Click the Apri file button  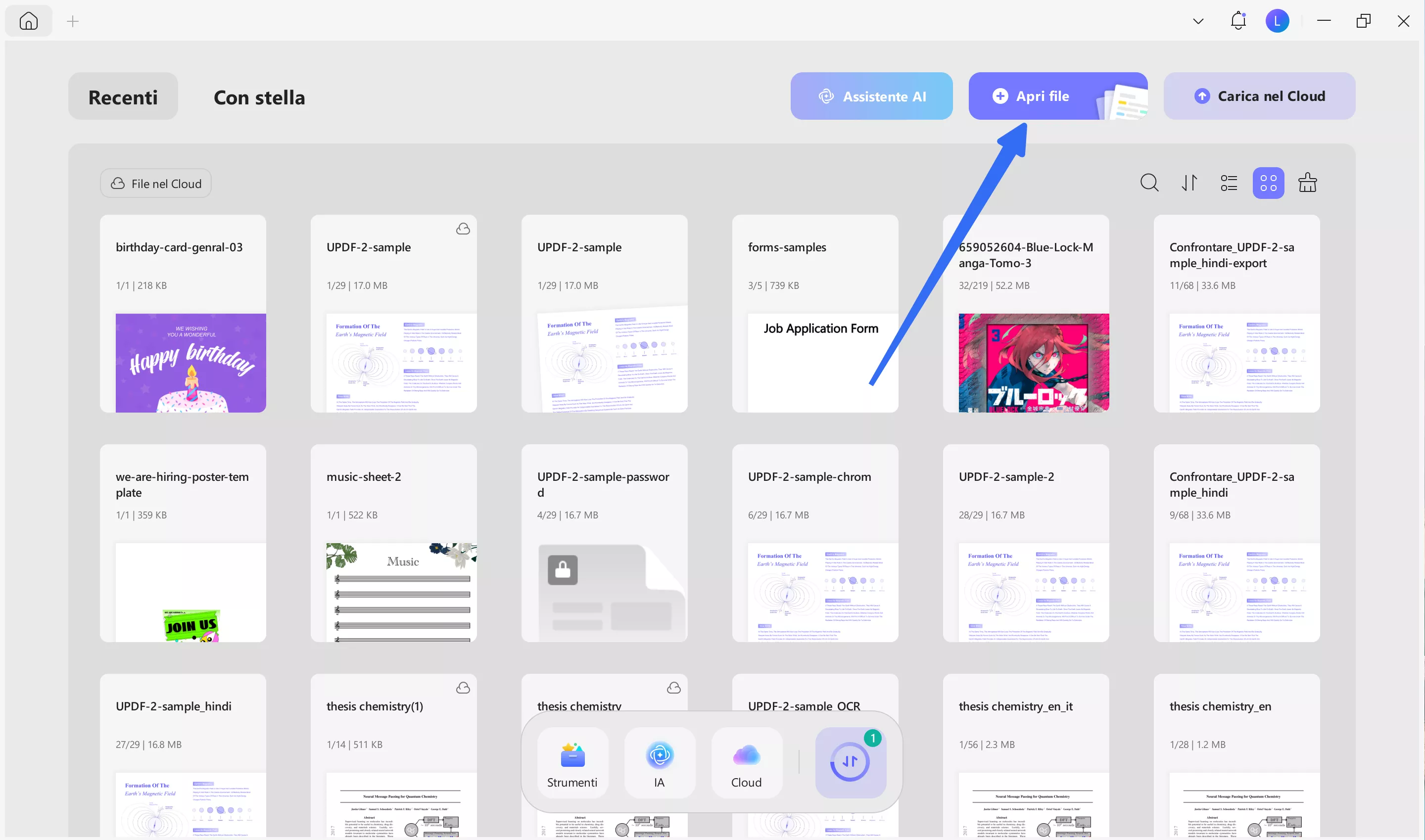coord(1042,96)
